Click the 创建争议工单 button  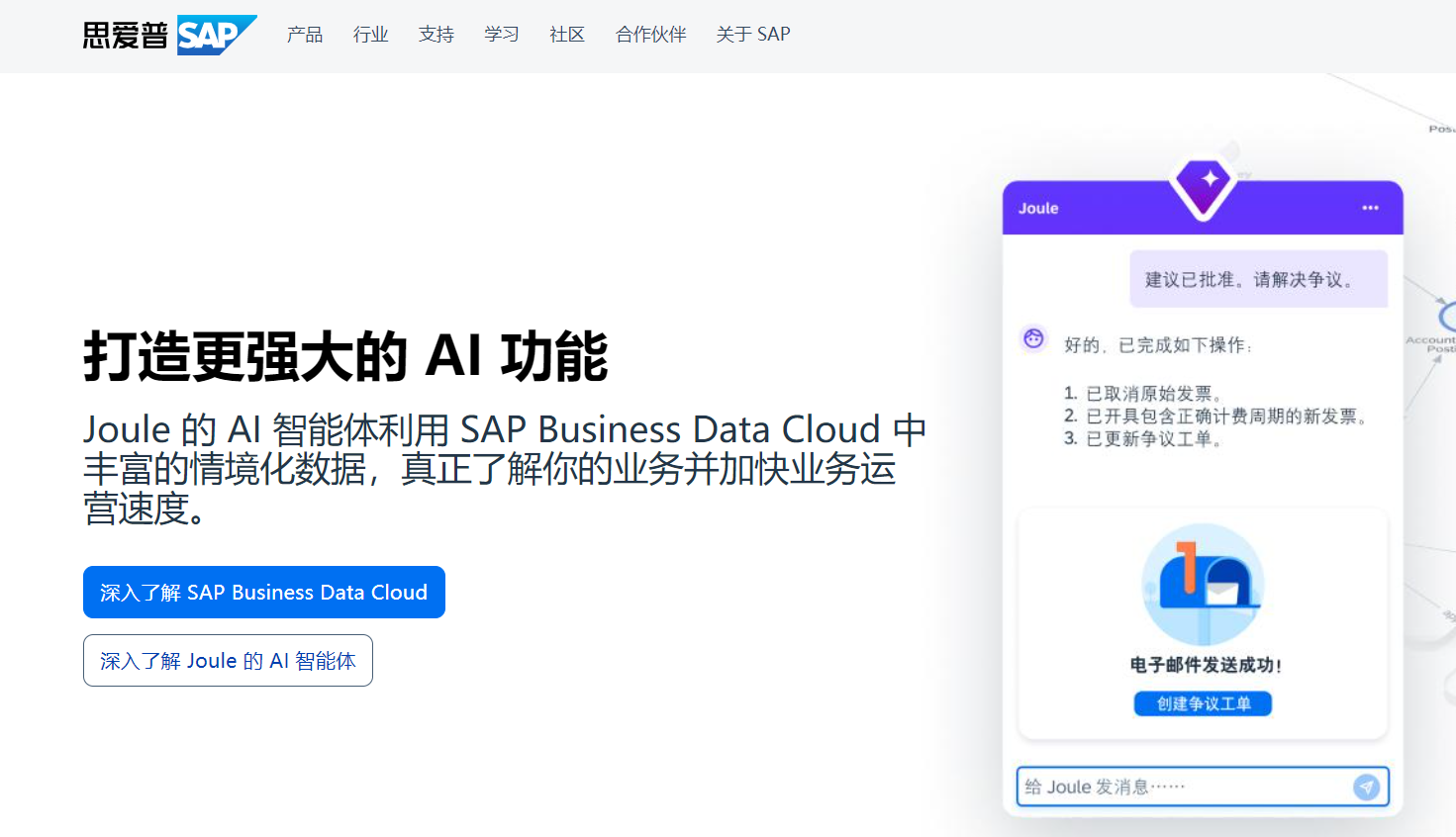[x=1203, y=703]
